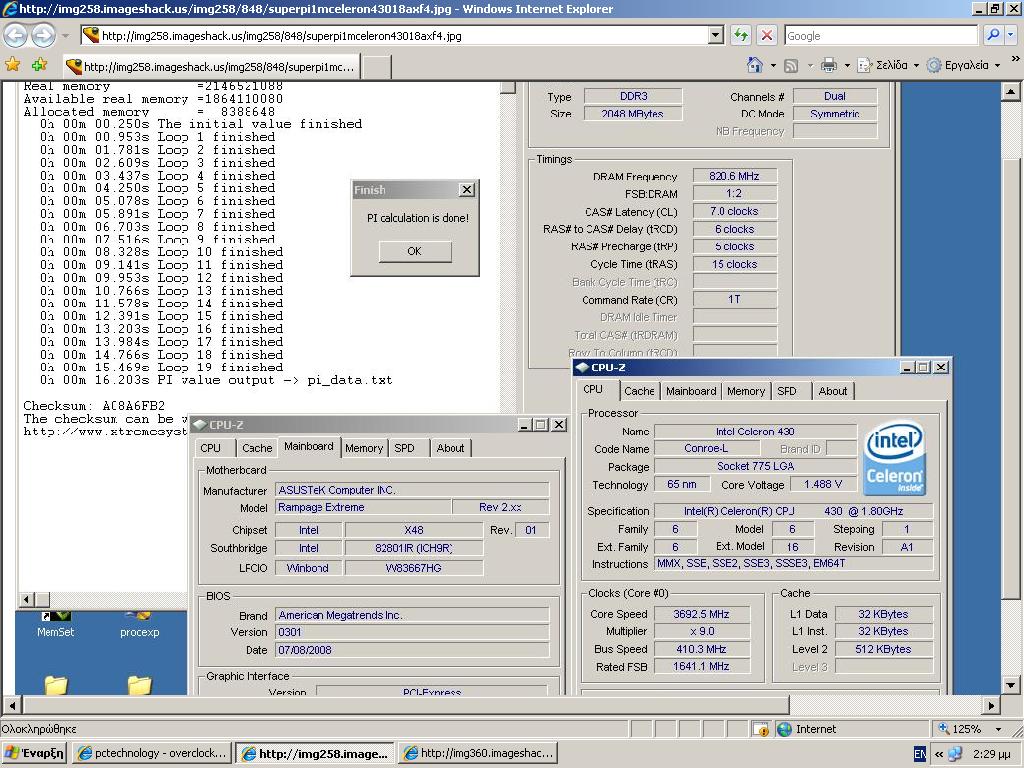The height and width of the screenshot is (768, 1024).
Task: Click the Core Speed value 3692.5 MHz
Action: 701,614
